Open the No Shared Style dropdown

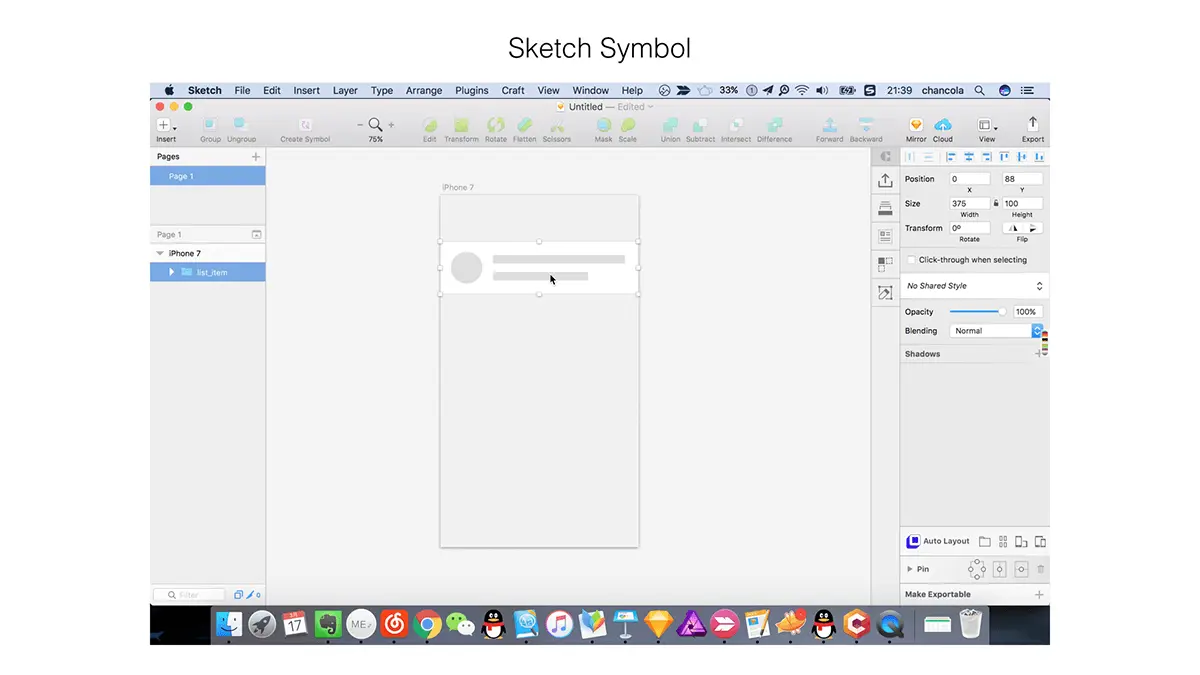coord(974,286)
